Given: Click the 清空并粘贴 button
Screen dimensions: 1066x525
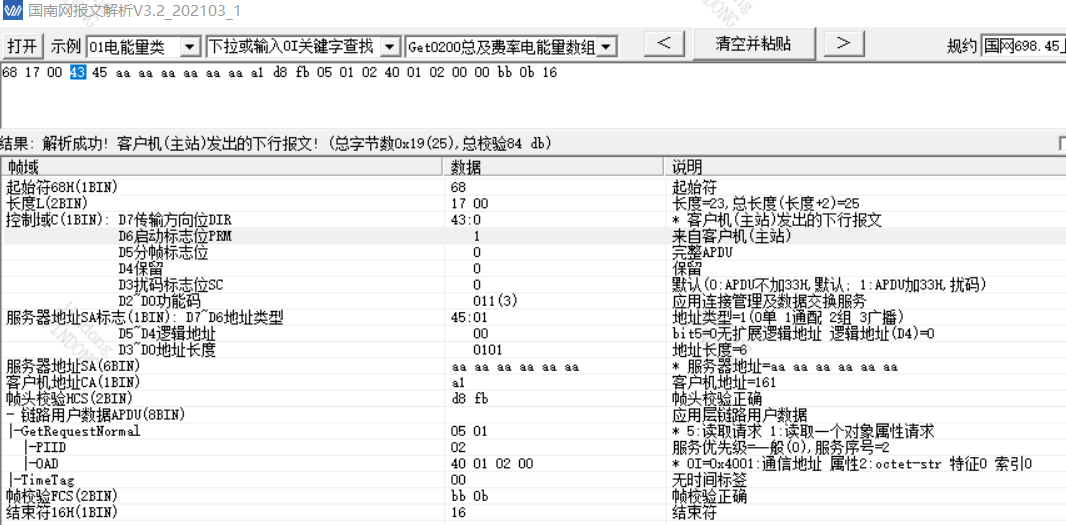Looking at the screenshot, I should [x=753, y=44].
